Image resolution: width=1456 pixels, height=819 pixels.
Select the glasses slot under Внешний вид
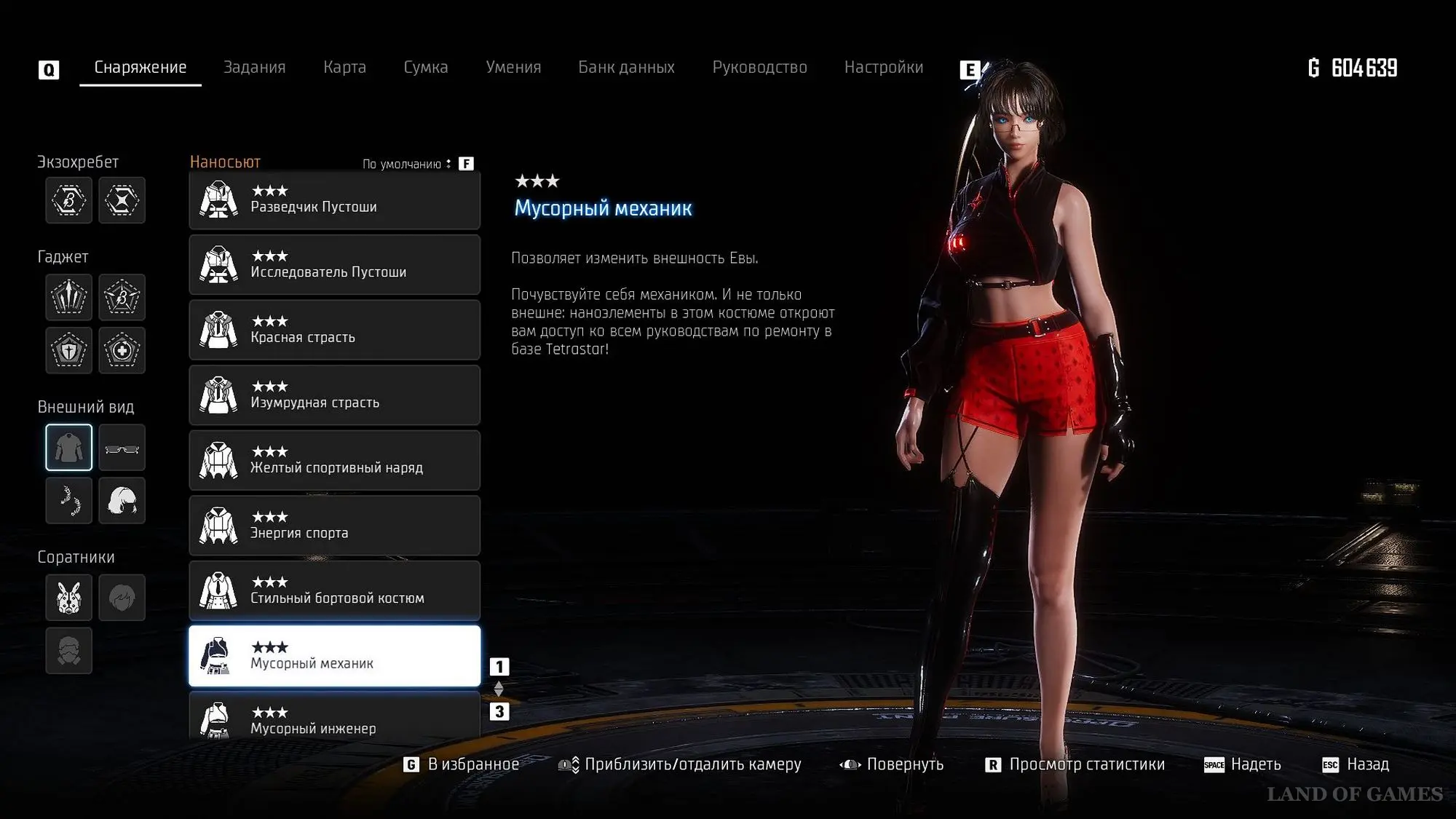pos(122,447)
